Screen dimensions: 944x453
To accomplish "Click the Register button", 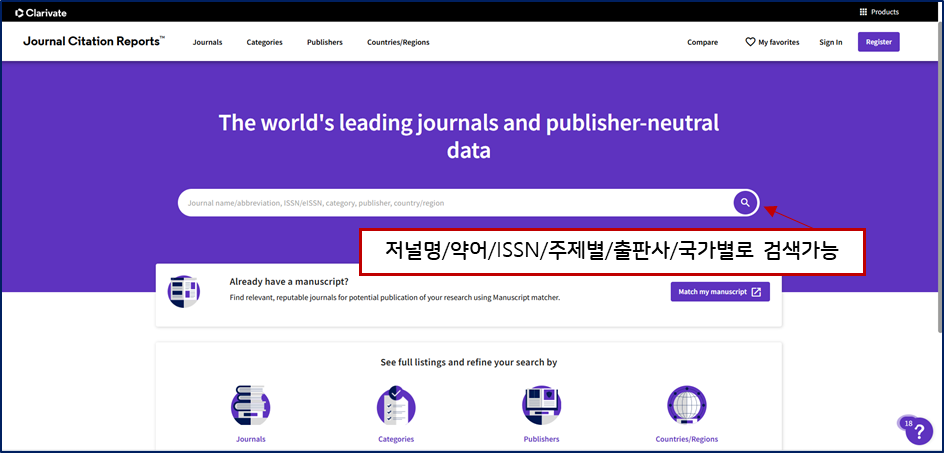I will click(x=878, y=42).
